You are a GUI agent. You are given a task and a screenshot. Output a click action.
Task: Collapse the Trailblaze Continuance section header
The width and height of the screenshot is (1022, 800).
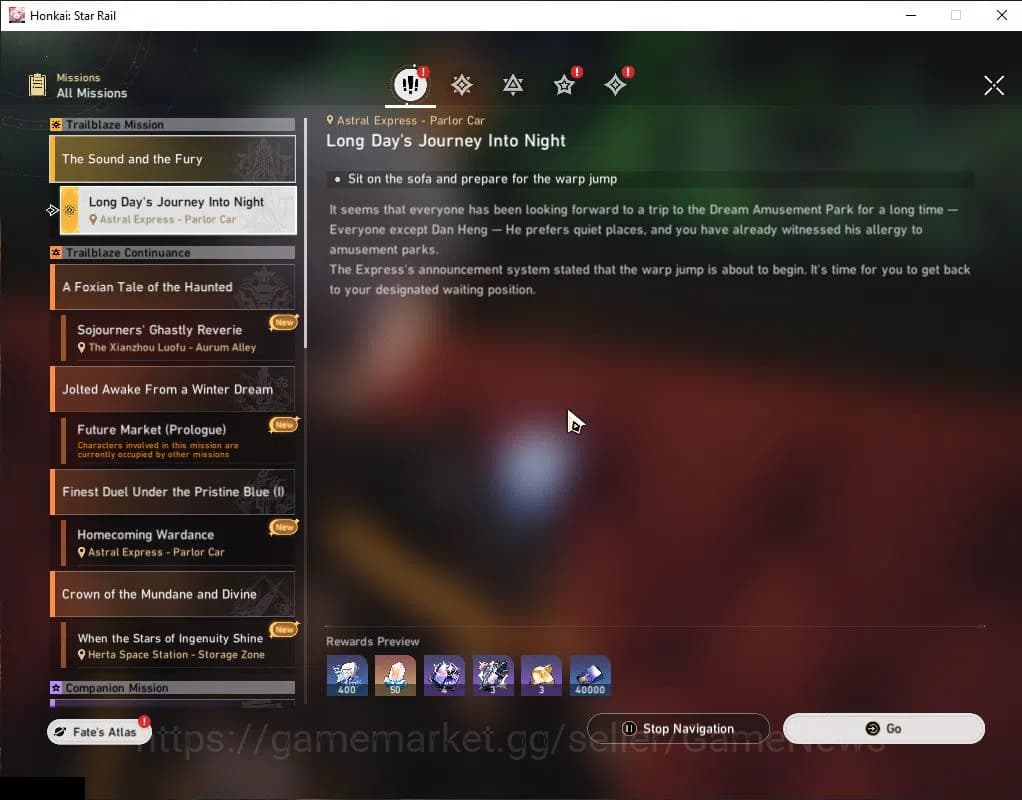173,252
